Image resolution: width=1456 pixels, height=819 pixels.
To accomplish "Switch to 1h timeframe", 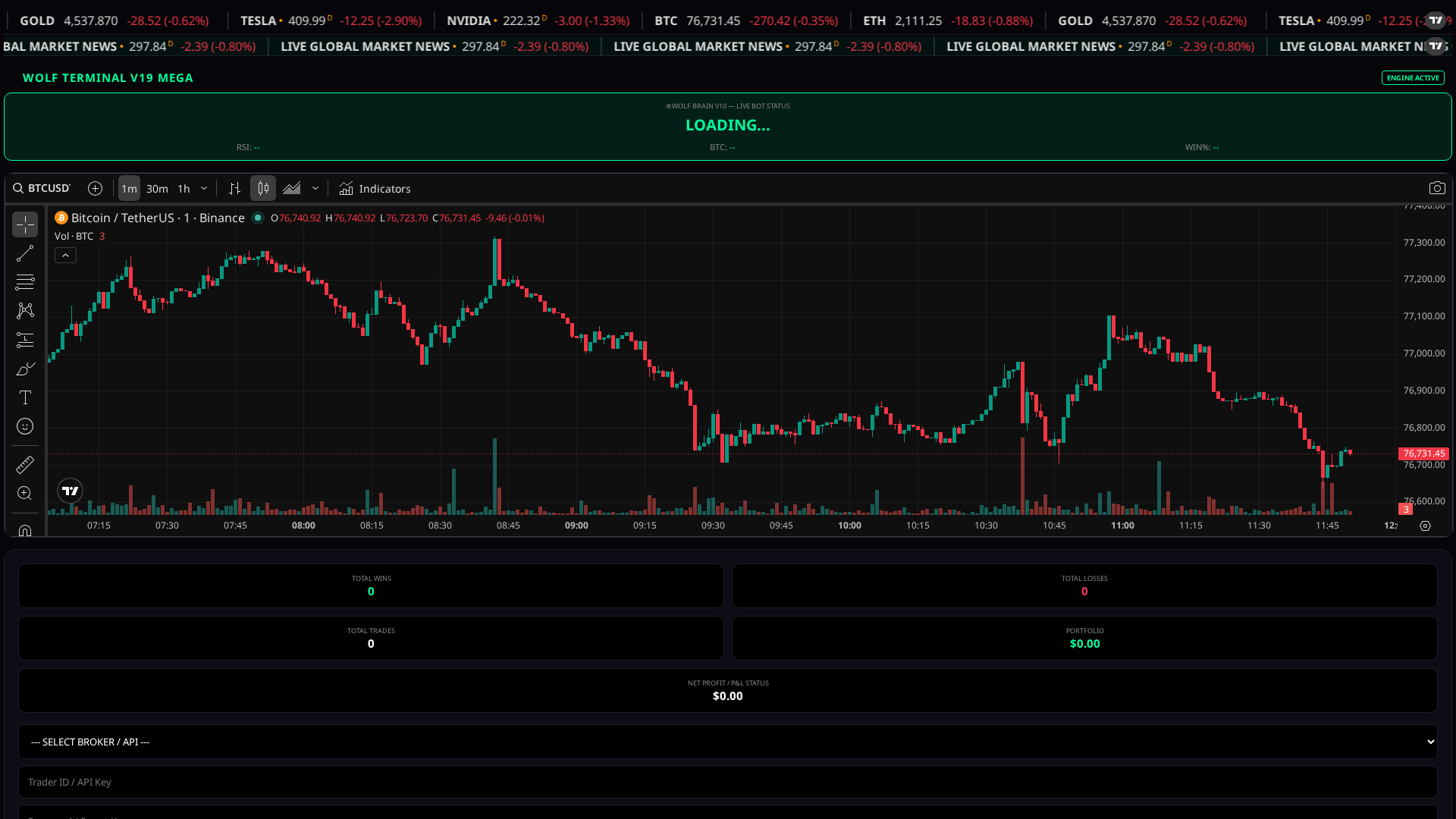I will [184, 188].
